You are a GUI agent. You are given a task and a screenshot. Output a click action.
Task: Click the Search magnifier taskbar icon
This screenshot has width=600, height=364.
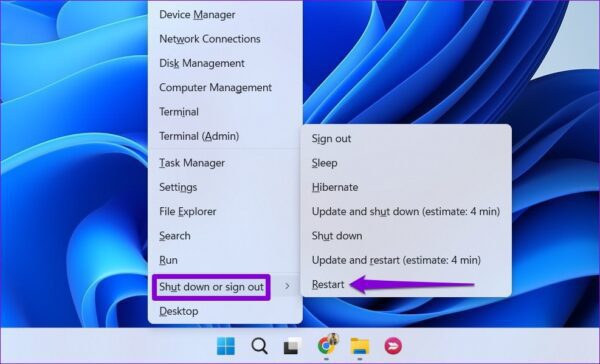(259, 346)
